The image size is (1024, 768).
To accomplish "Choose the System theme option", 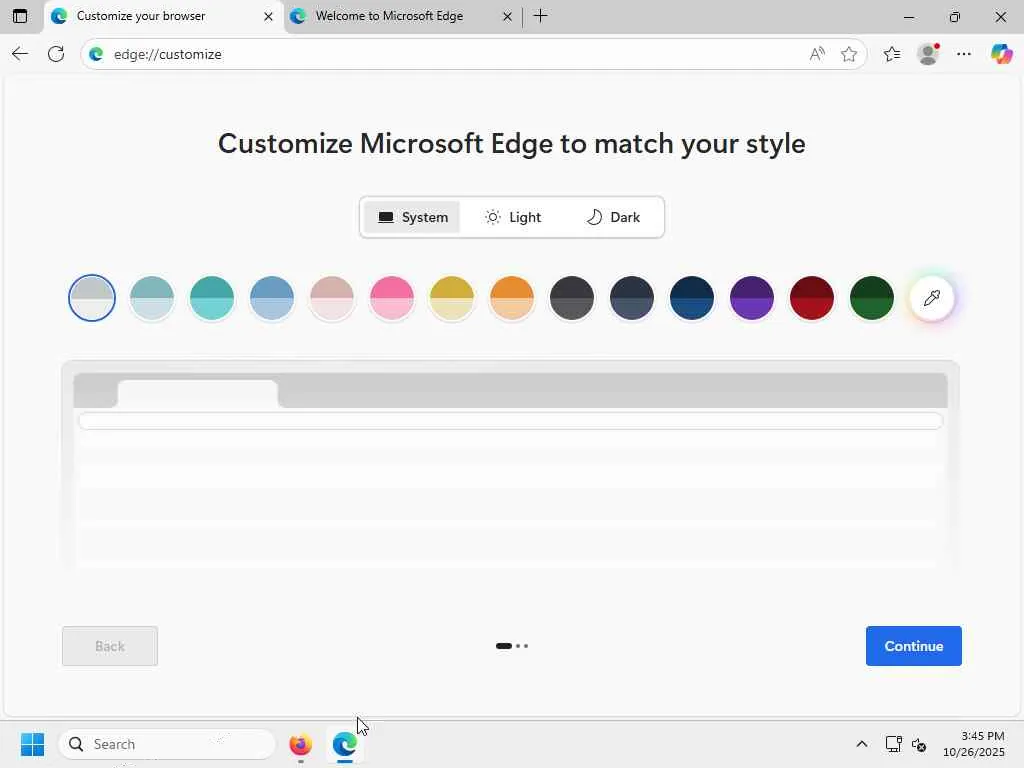I will click(412, 217).
